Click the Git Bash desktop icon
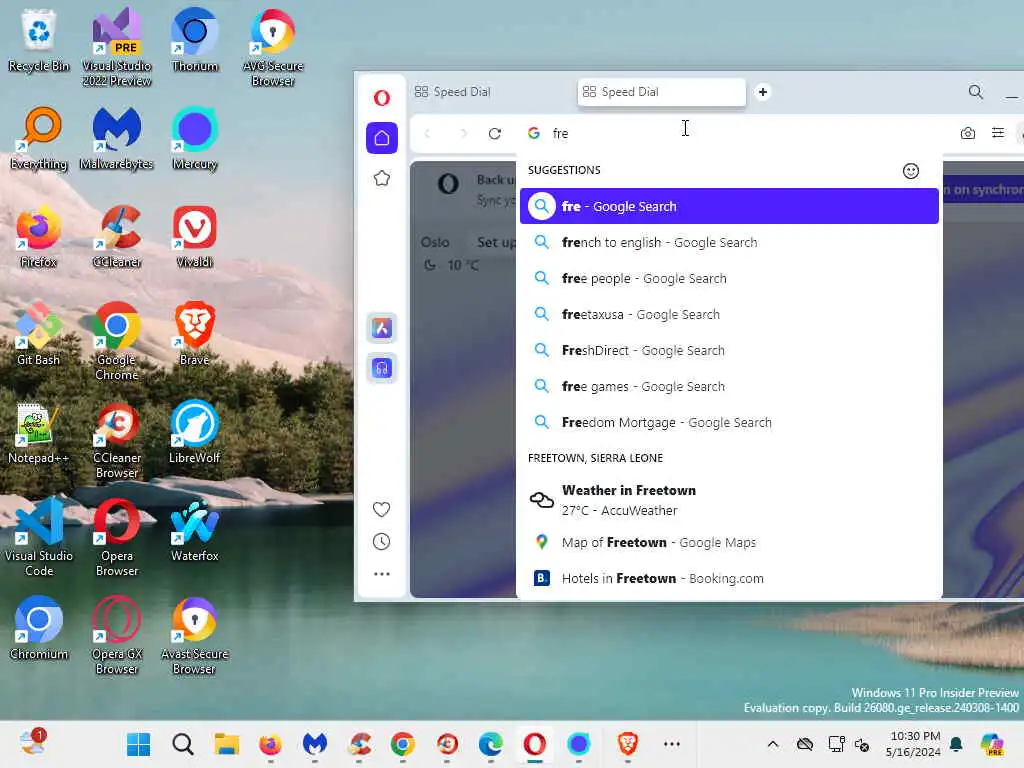The image size is (1024, 768). coord(39,333)
